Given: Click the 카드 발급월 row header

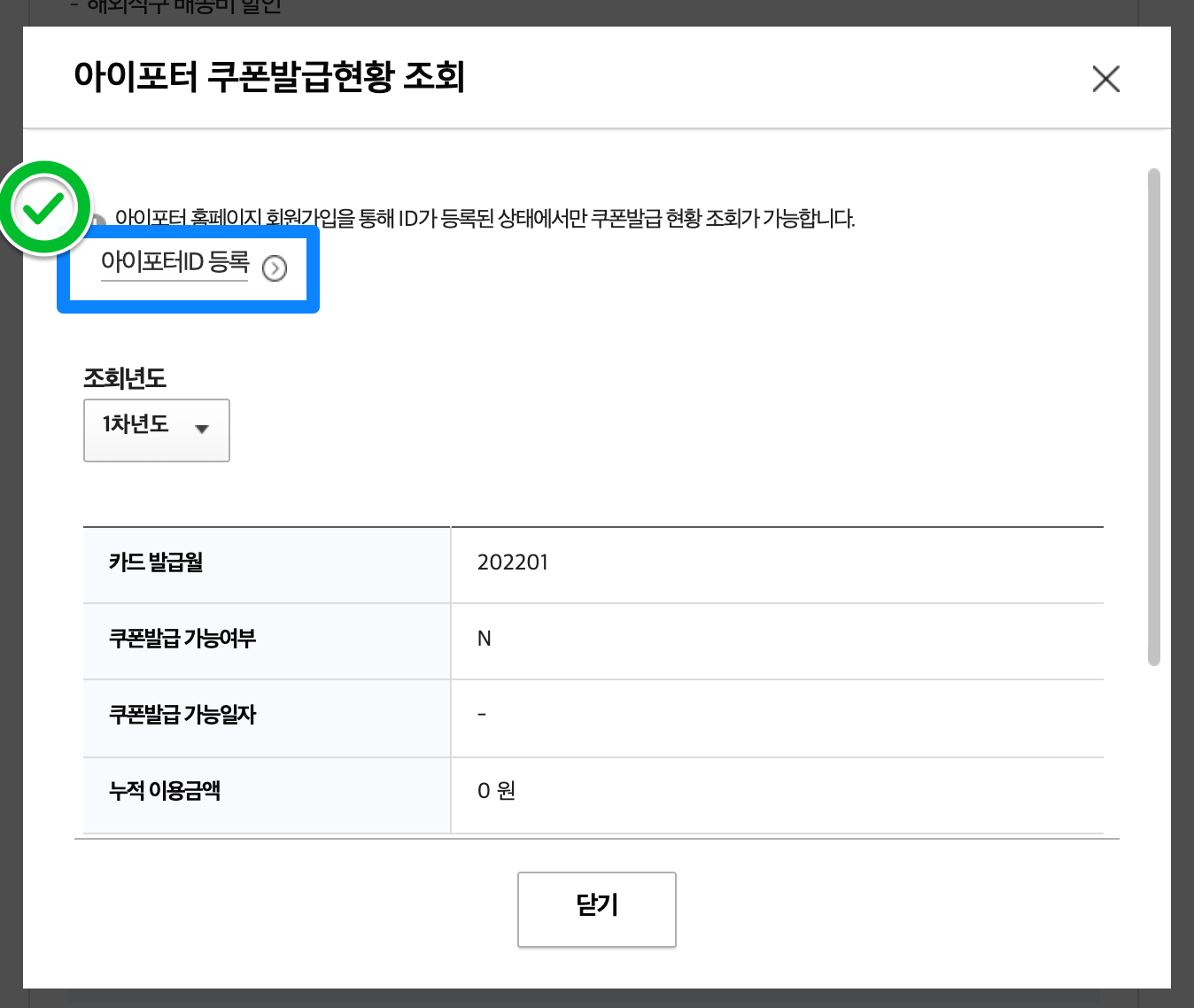Looking at the screenshot, I should [267, 565].
